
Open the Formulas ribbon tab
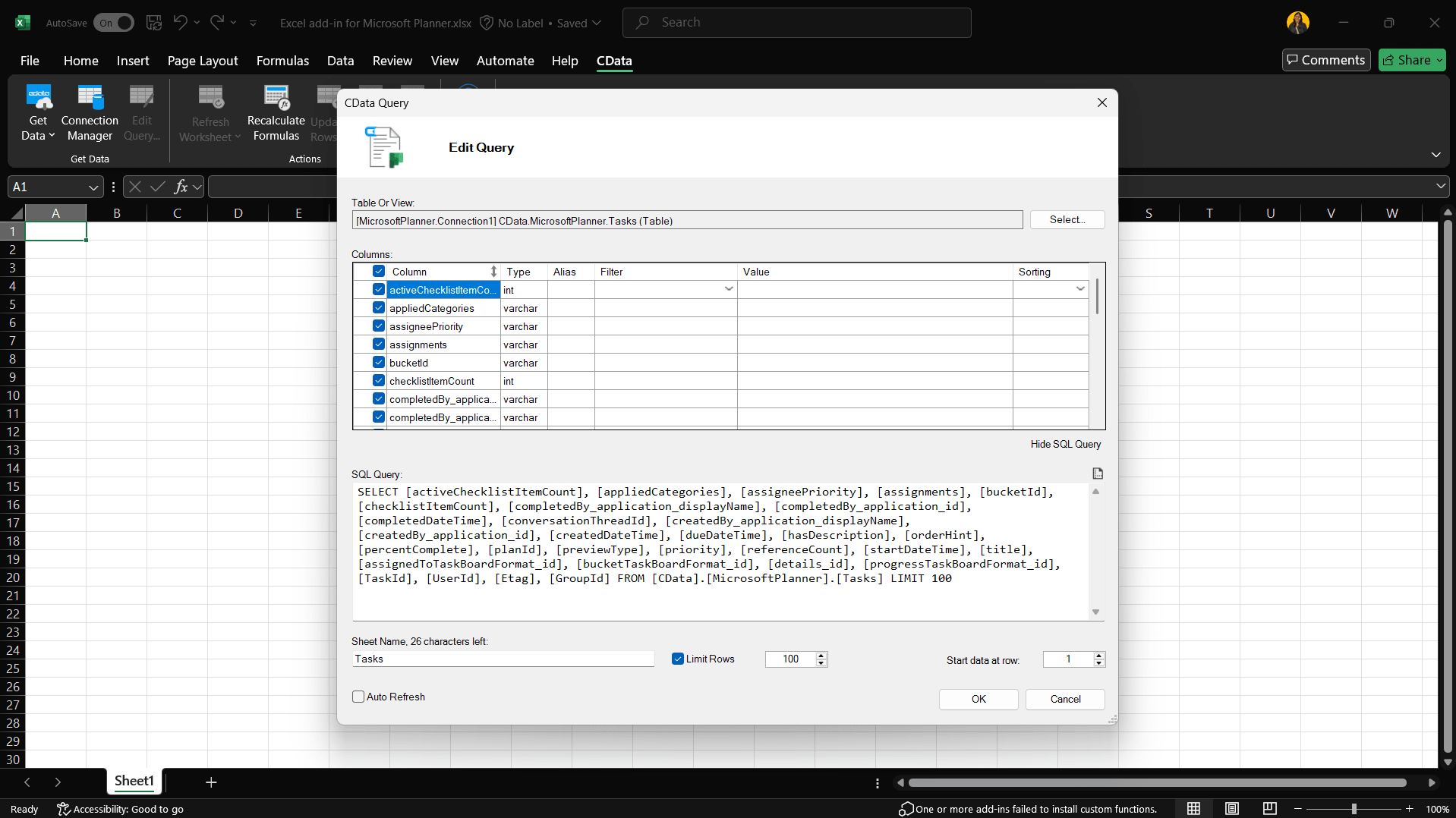click(282, 61)
